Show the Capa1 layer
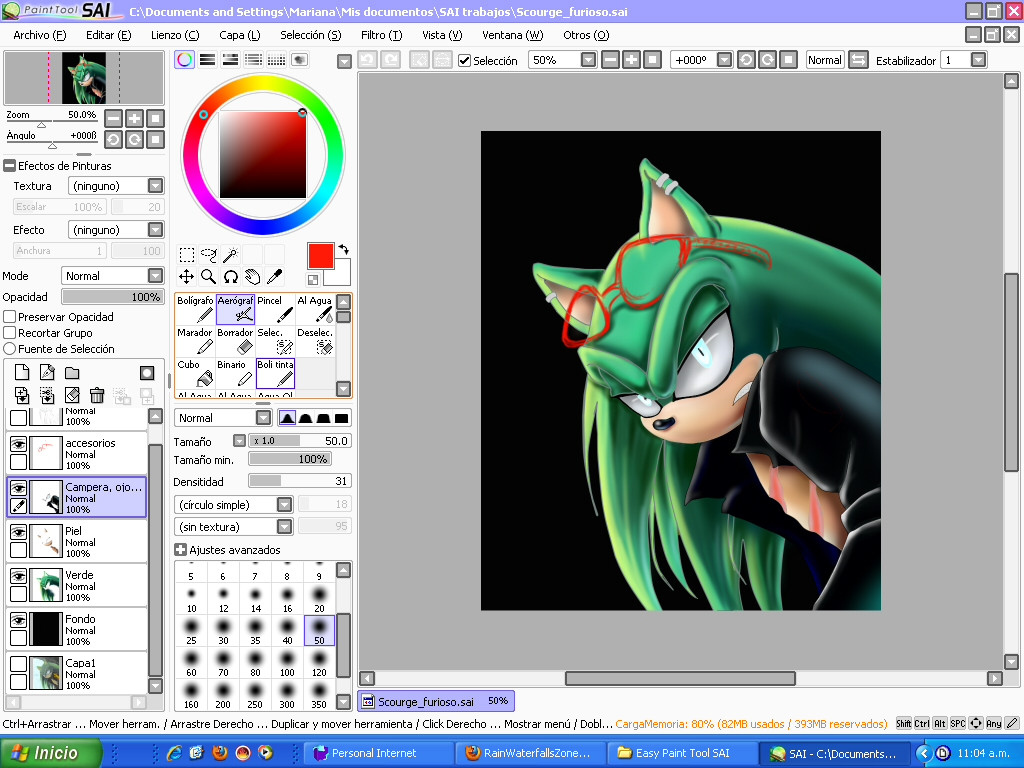 click(x=18, y=664)
